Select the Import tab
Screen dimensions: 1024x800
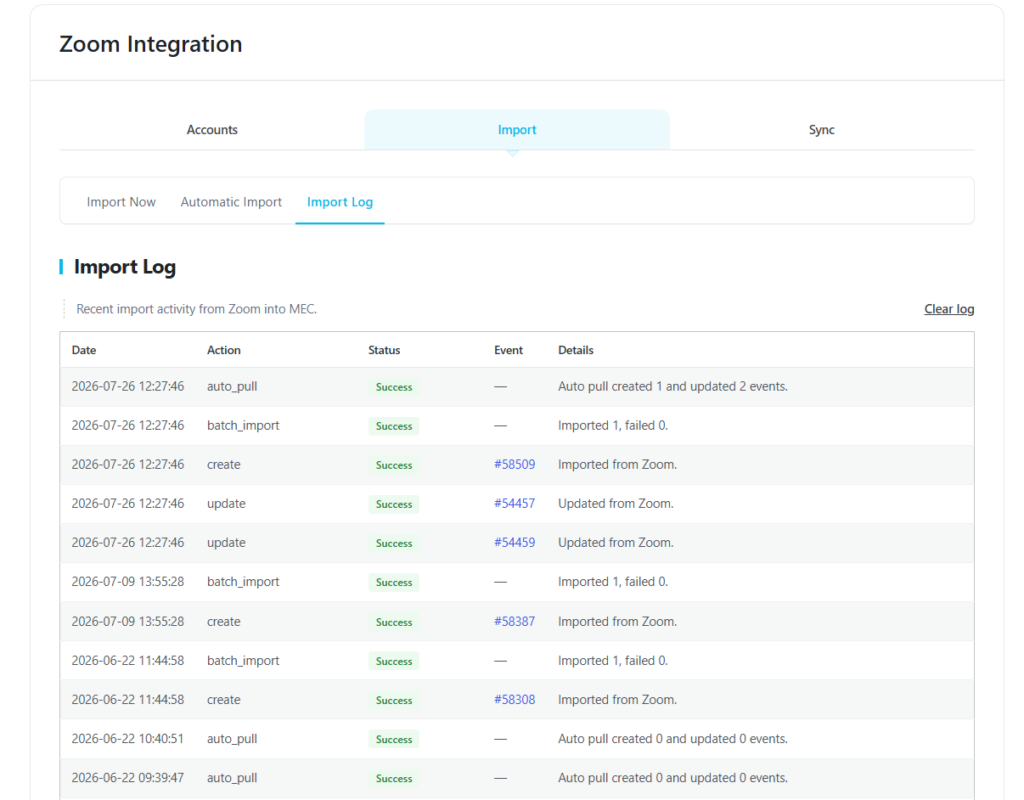[517, 129]
